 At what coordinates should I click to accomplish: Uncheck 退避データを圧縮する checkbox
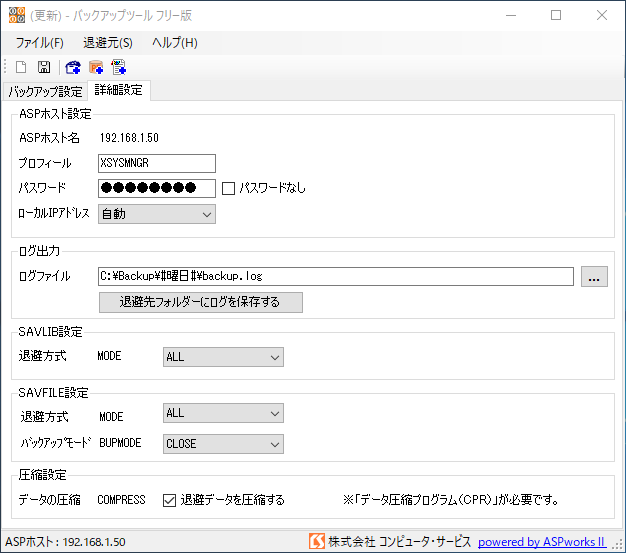[x=169, y=500]
